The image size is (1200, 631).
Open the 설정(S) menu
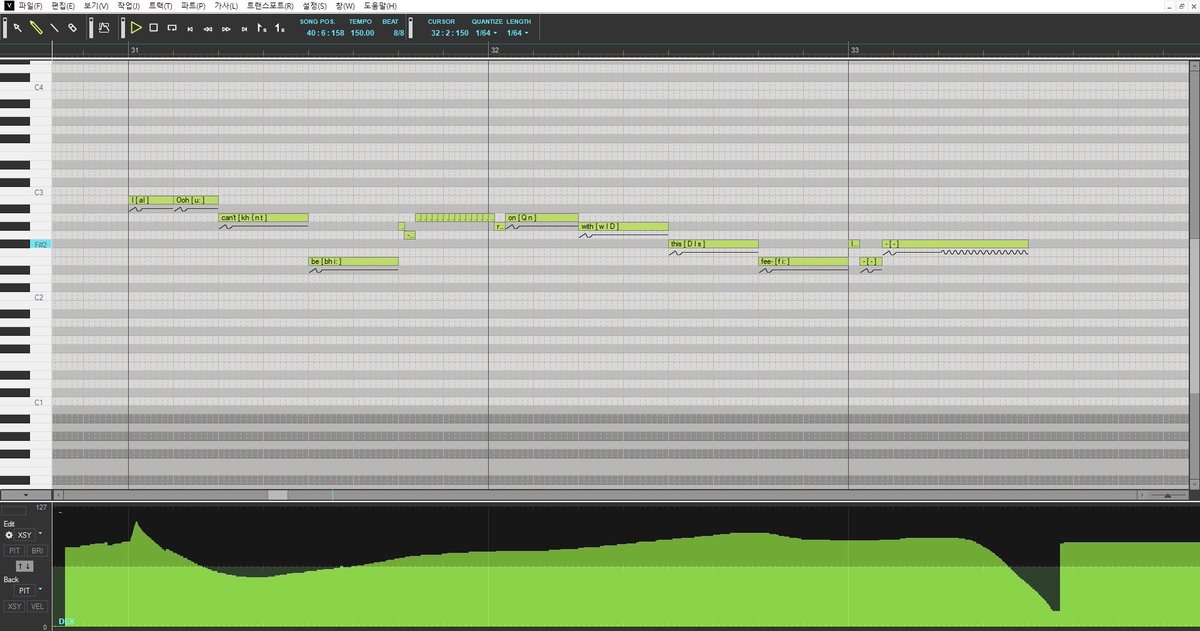point(315,6)
